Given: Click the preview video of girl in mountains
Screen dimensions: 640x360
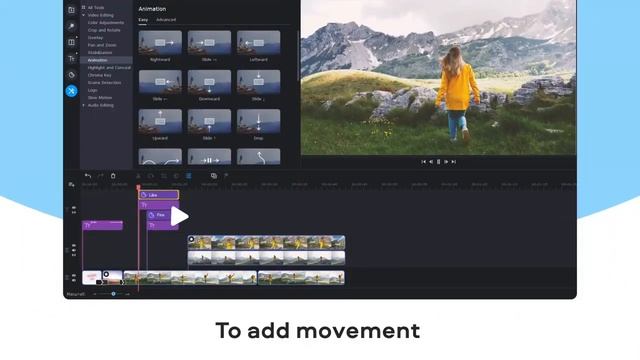Looking at the screenshot, I should tap(438, 77).
